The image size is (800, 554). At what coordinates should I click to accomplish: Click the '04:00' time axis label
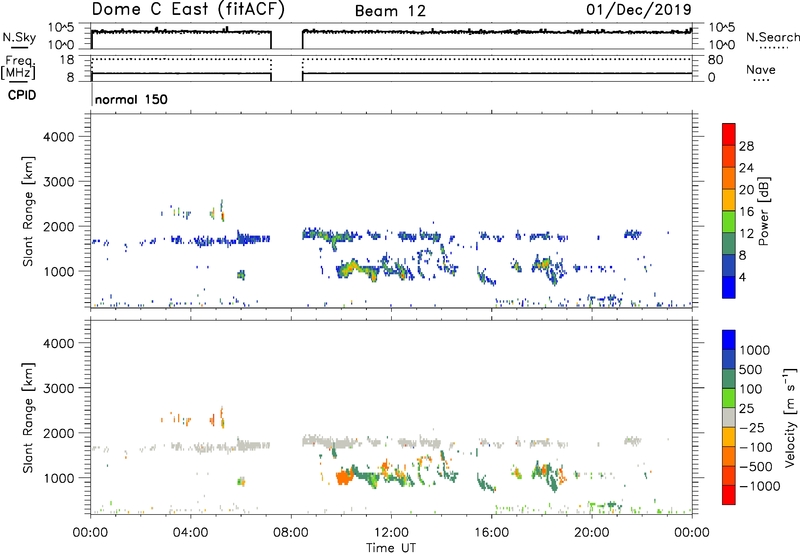[x=191, y=533]
